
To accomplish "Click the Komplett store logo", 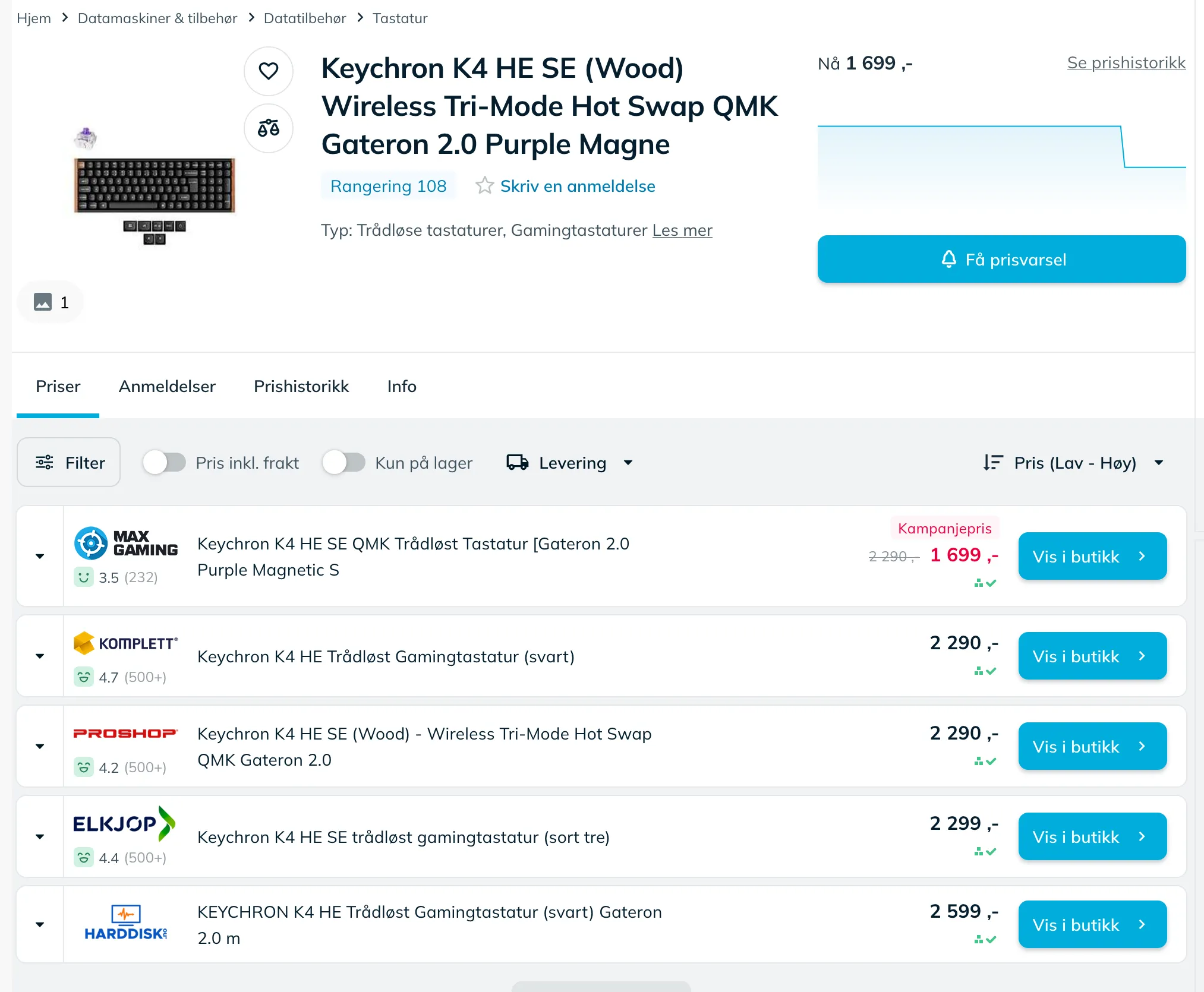I will (125, 643).
